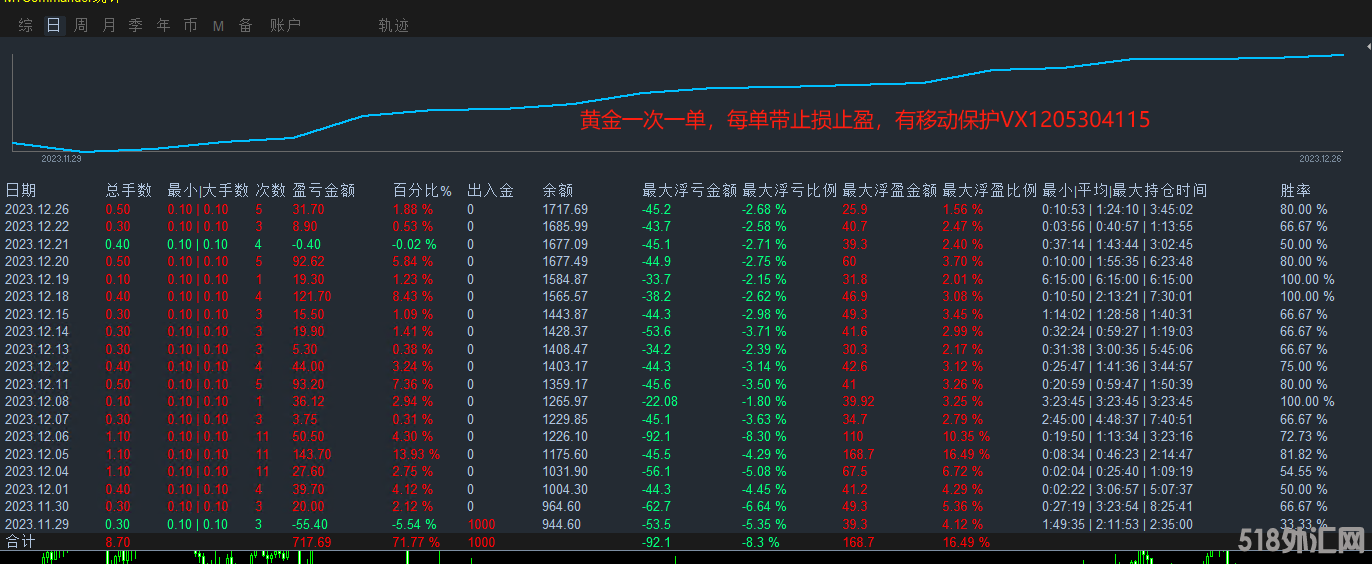1372x564 pixels.
Task: Open the 账户 account tab
Action: 285,26
